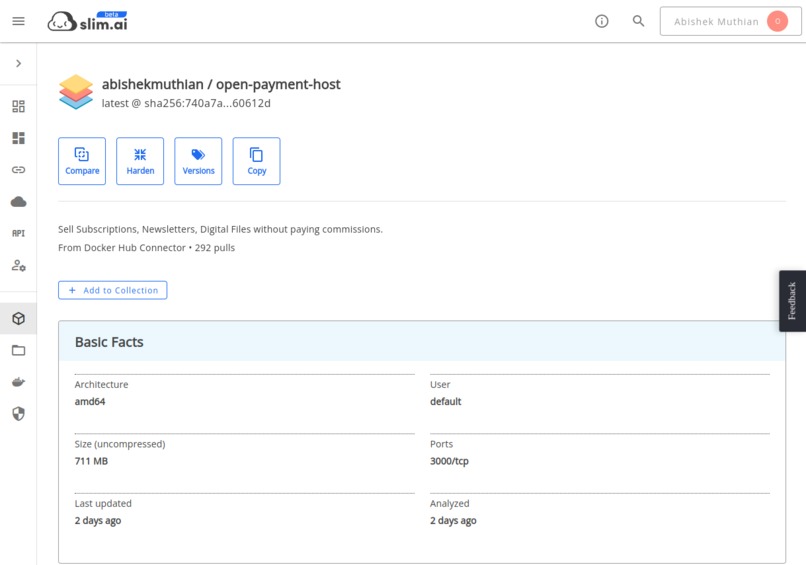Open the Versions button
This screenshot has height=565, width=806.
tap(198, 161)
